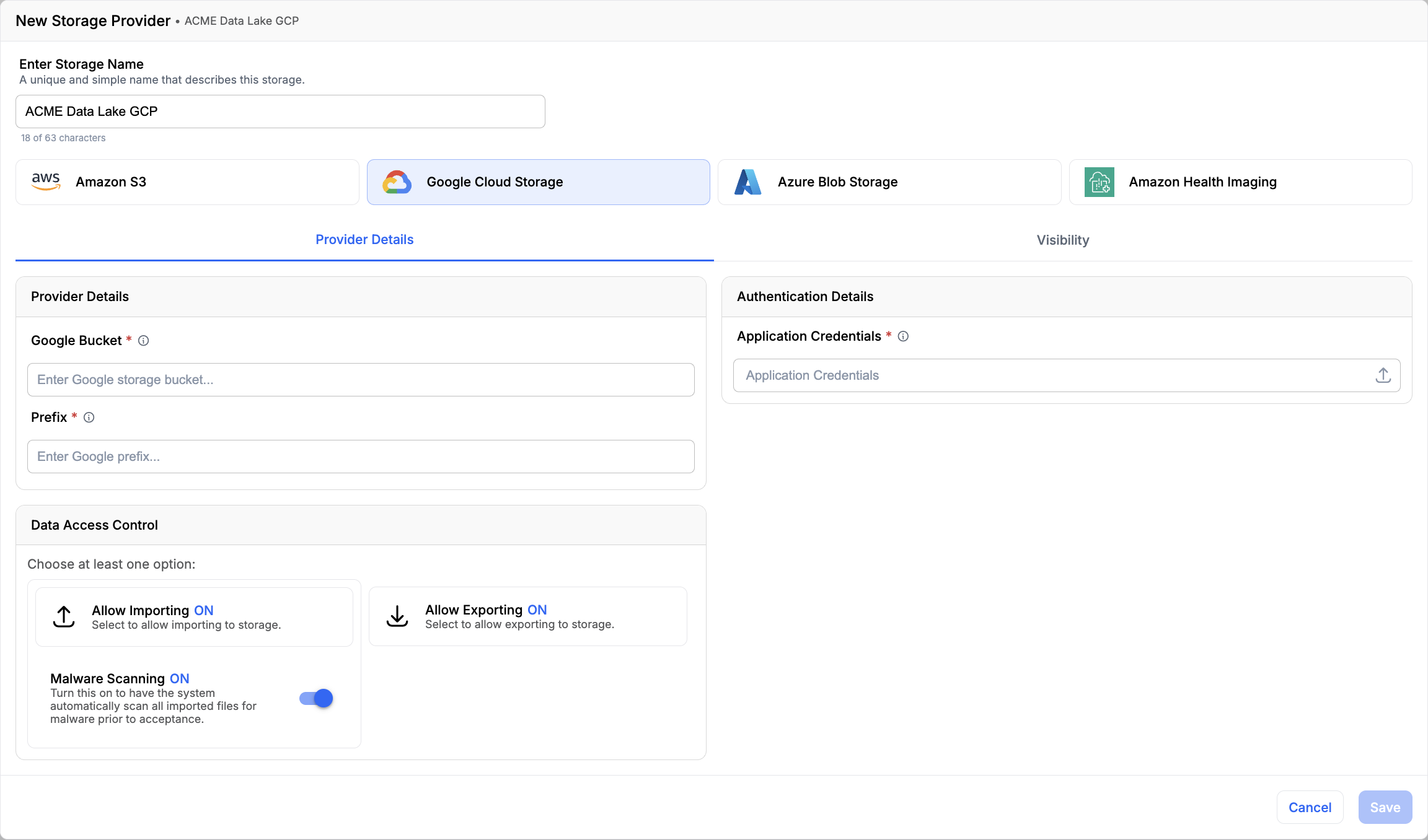Click upload icon in Application Credentials field

click(x=1383, y=375)
